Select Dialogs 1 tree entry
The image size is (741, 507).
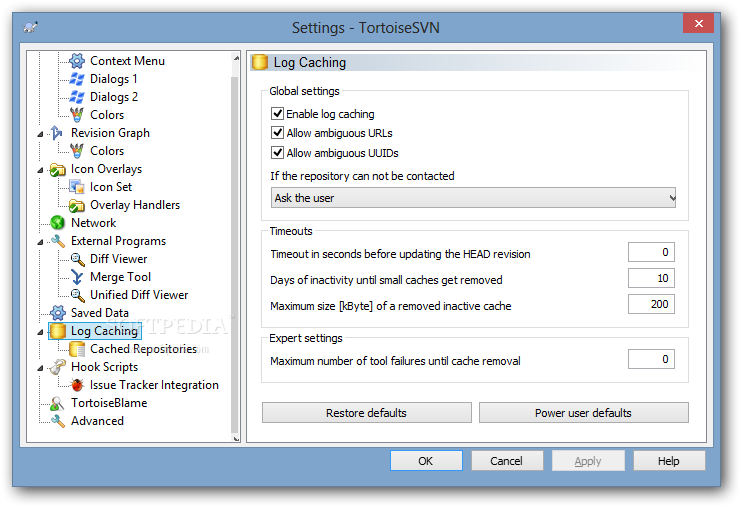point(113,79)
